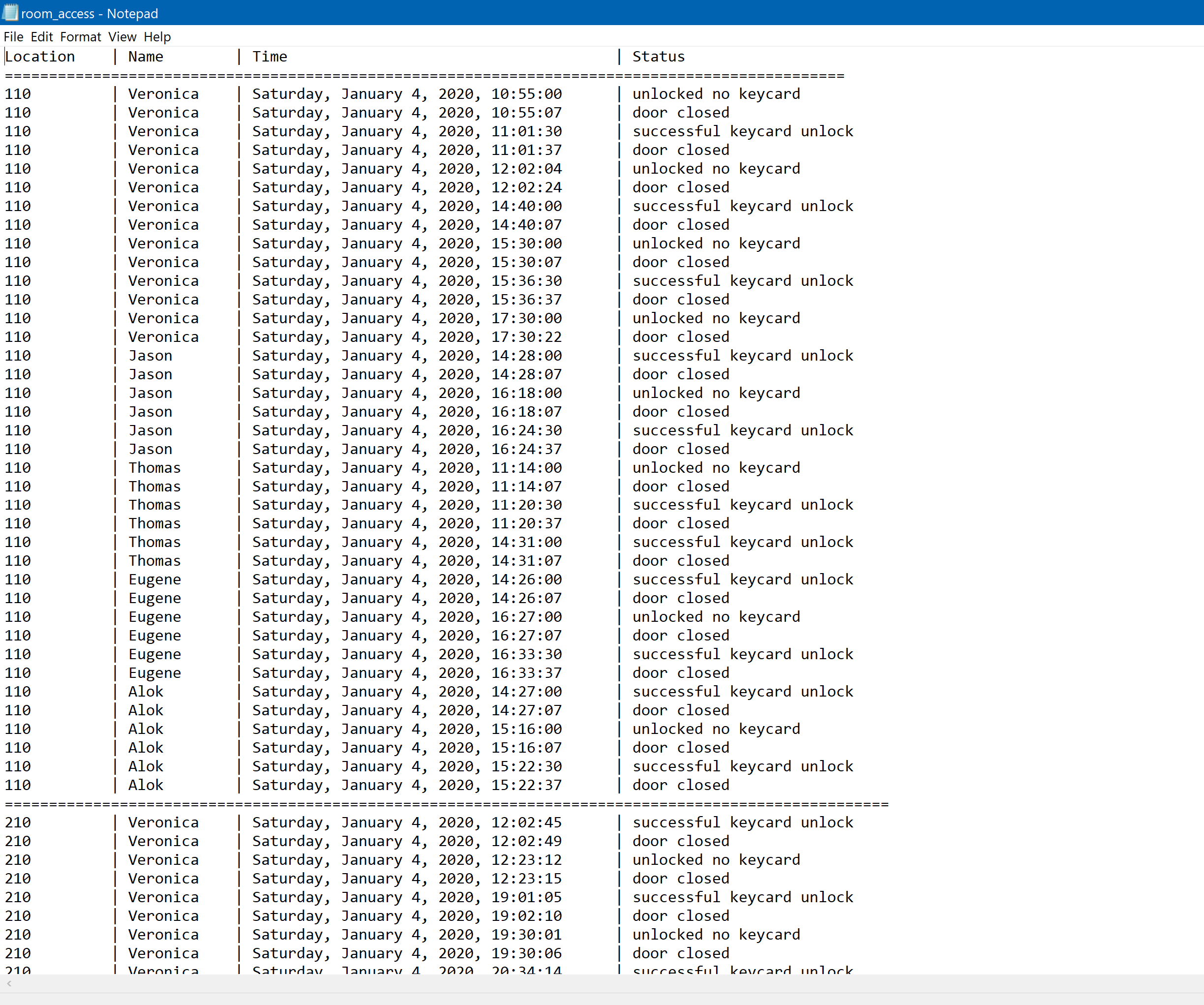Click Veronica's 10:55:00 unlocked no keycard entry
The image size is (1204, 1005).
716,94
